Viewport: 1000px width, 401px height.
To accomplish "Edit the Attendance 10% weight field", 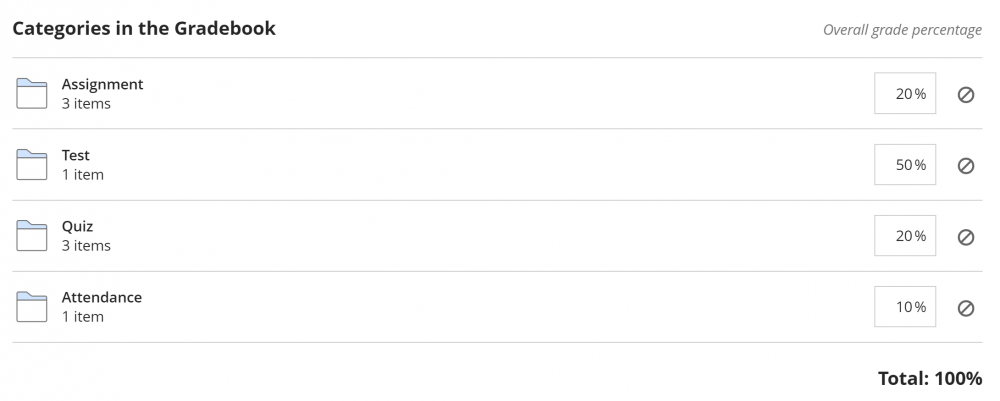I will [905, 307].
